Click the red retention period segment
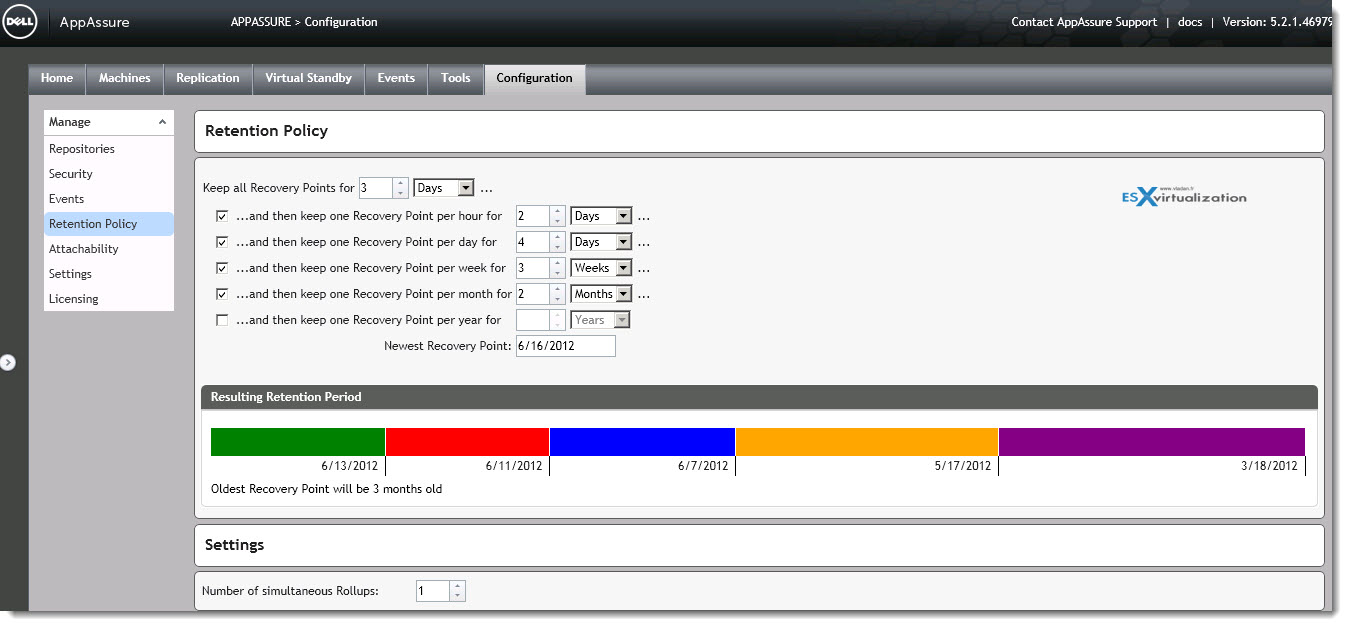The image size is (1347, 626). click(x=468, y=442)
